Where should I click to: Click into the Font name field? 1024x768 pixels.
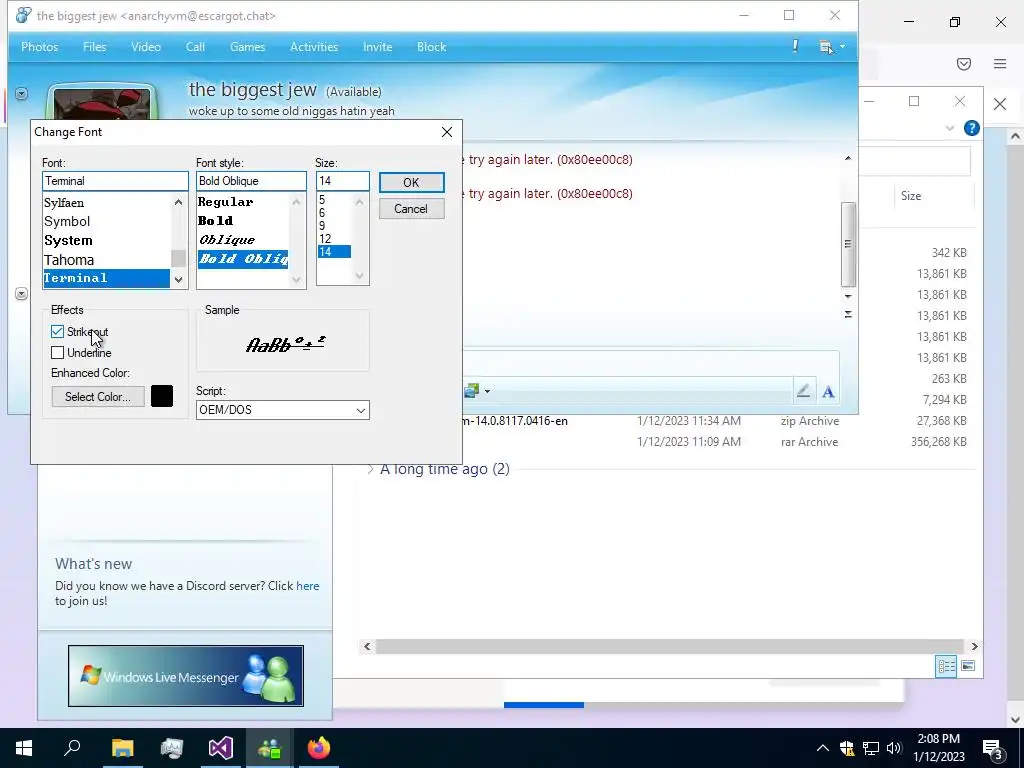pos(115,181)
